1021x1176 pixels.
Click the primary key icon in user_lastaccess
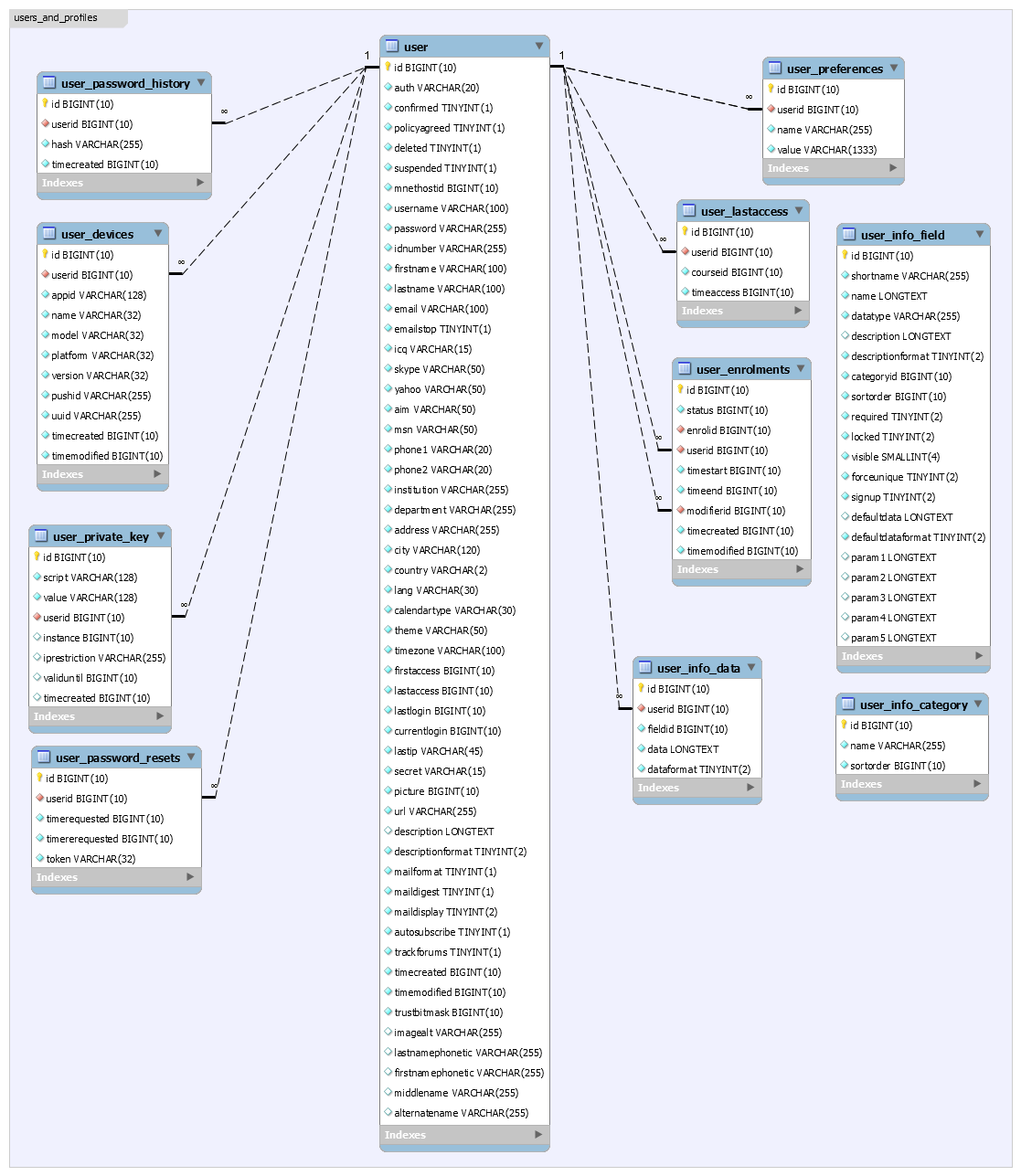684,232
